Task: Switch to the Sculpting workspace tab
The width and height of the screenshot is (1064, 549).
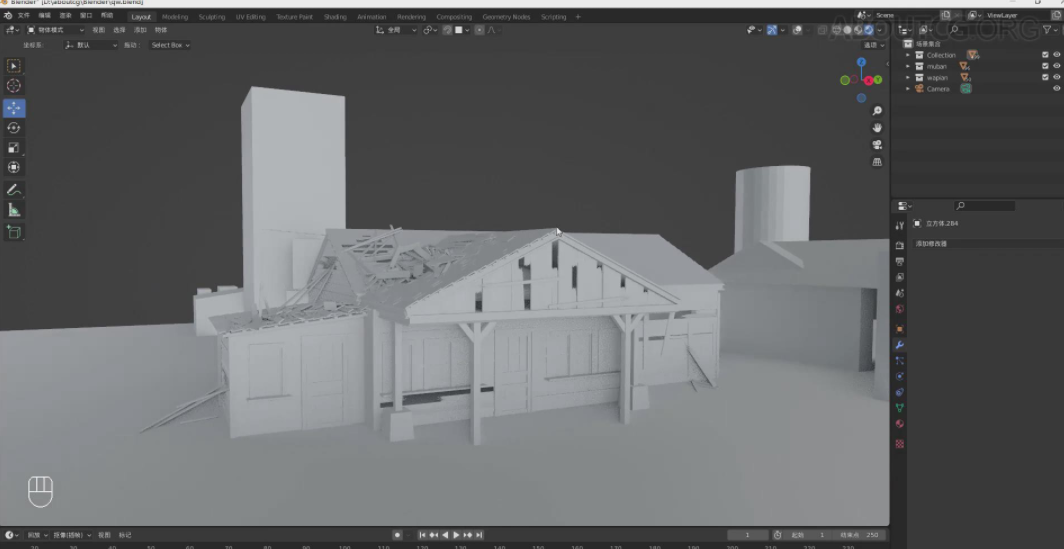Action: point(212,17)
